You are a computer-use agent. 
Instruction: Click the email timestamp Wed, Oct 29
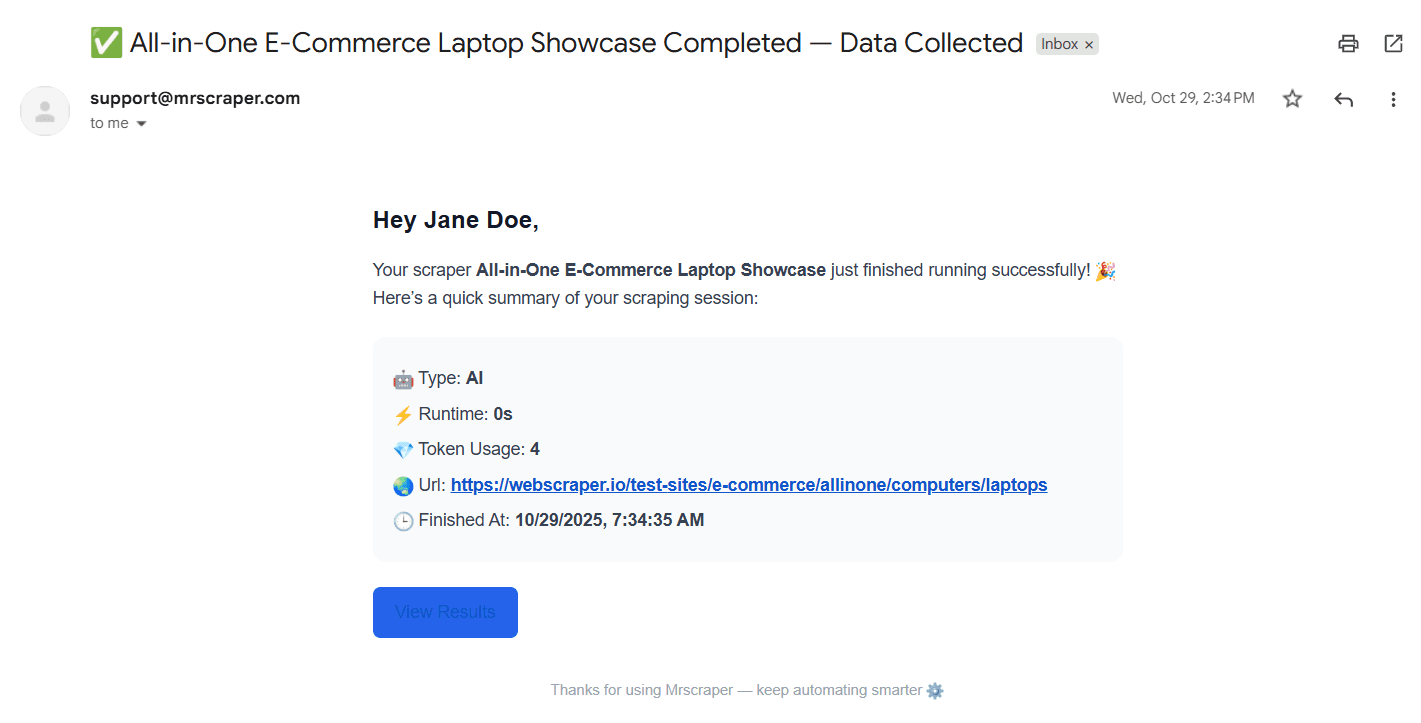point(1183,98)
